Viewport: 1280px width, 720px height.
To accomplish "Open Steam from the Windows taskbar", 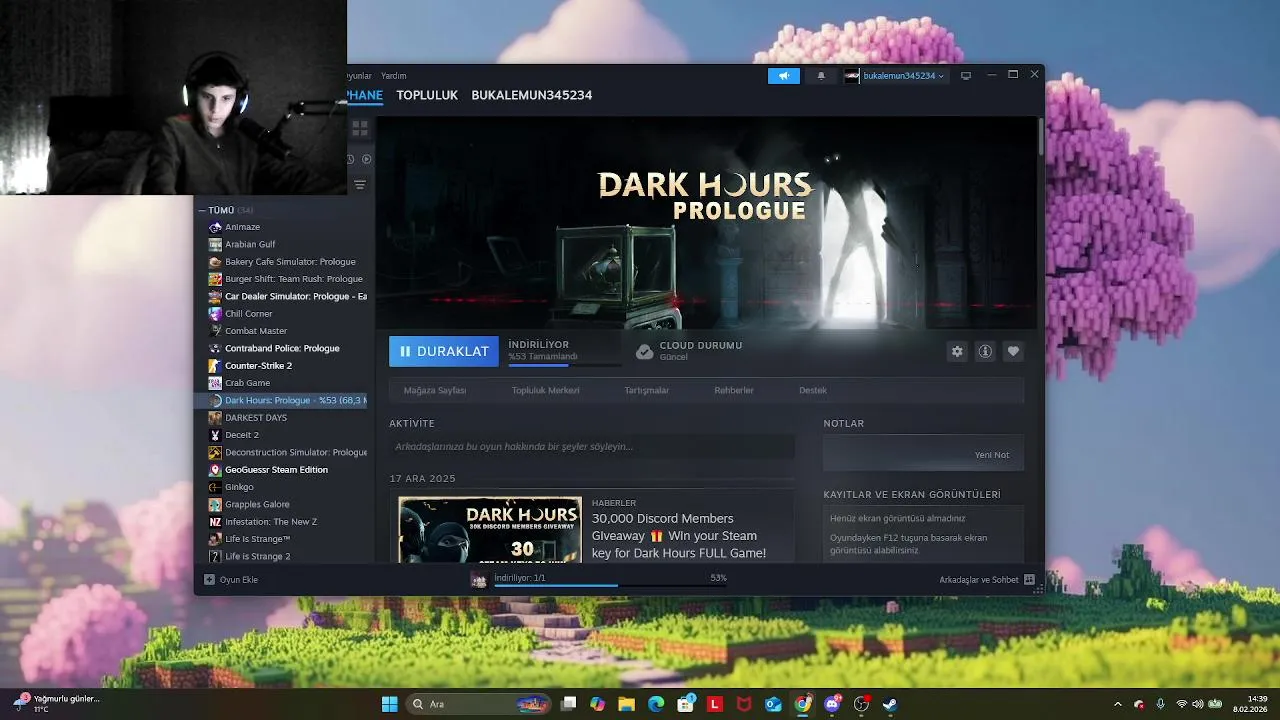I will click(x=890, y=704).
